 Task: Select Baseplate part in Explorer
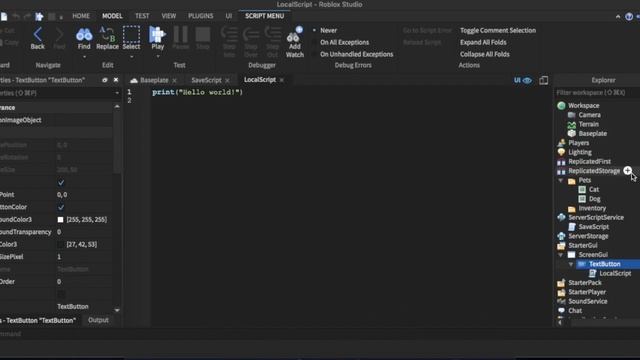pyautogui.click(x=593, y=134)
